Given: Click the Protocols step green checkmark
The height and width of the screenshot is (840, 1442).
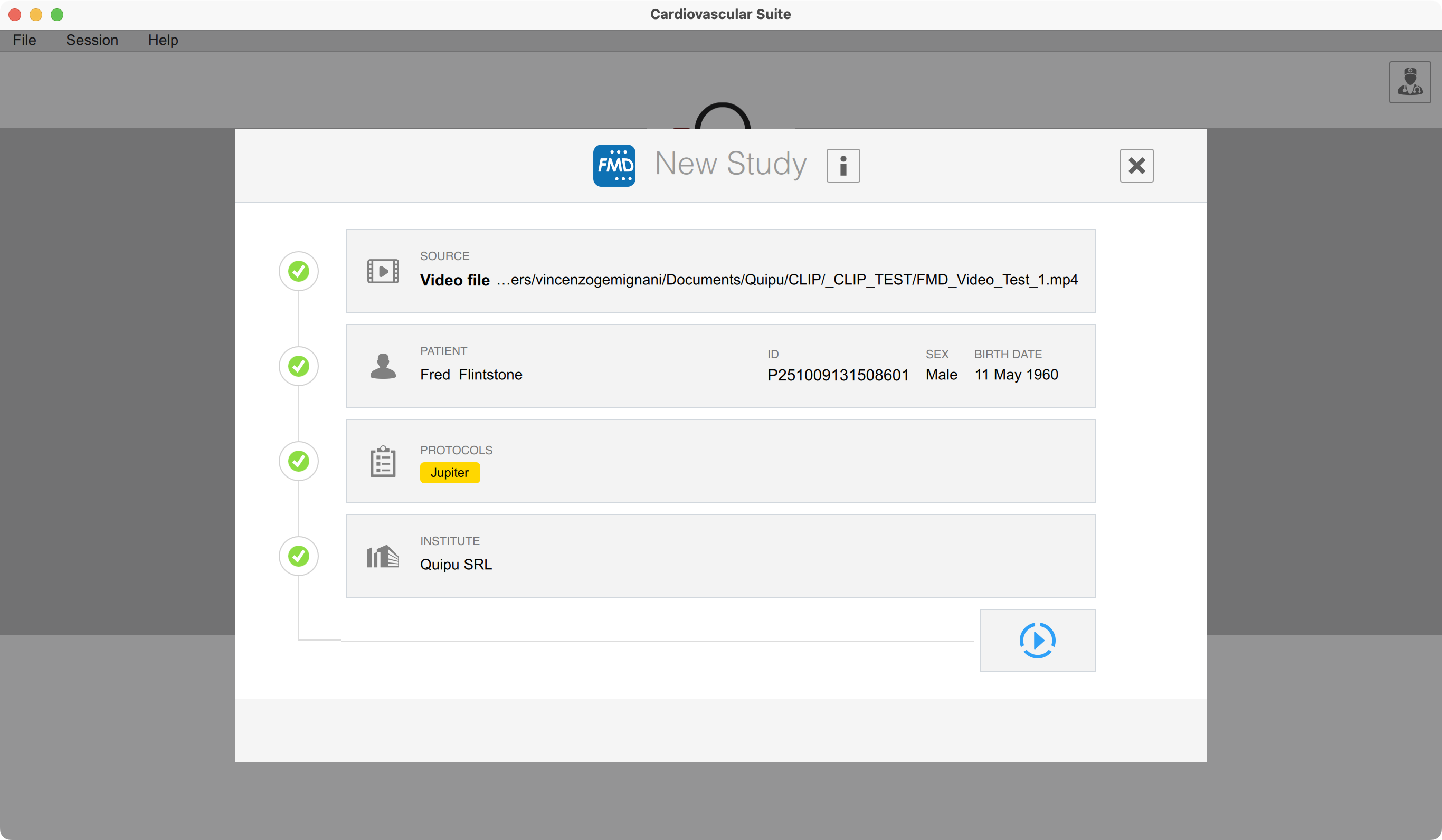Looking at the screenshot, I should 299,461.
